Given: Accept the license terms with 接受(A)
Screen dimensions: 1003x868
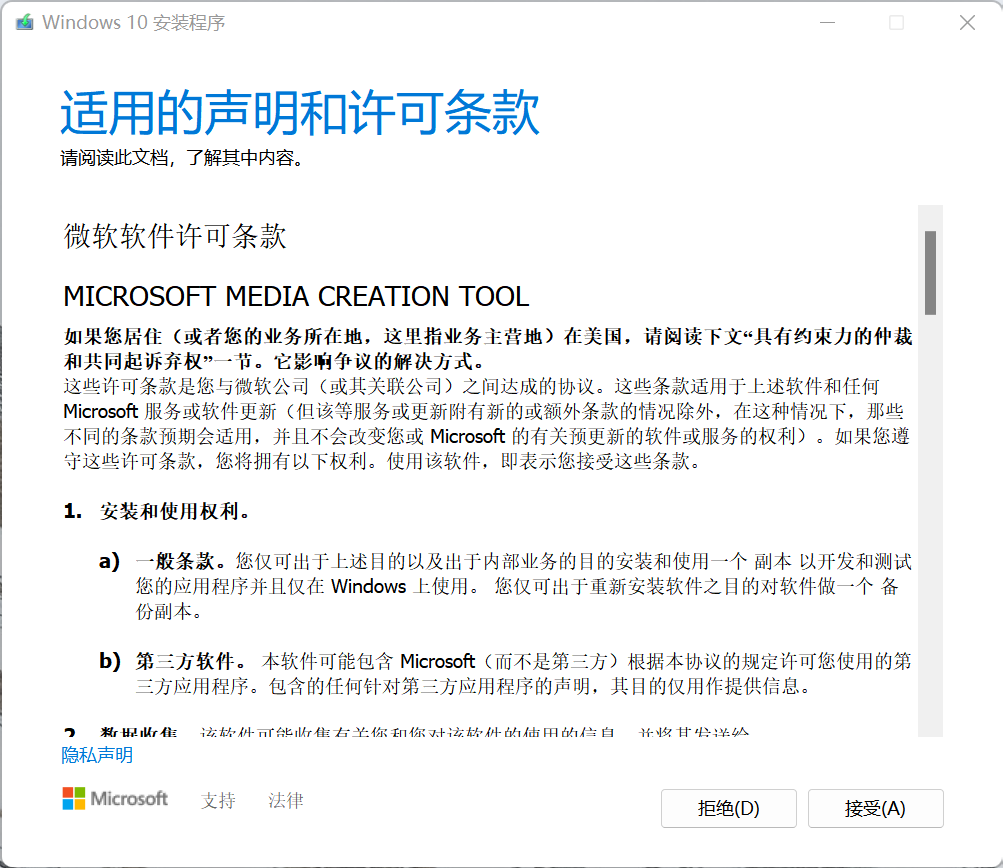Looking at the screenshot, I should (x=875, y=808).
